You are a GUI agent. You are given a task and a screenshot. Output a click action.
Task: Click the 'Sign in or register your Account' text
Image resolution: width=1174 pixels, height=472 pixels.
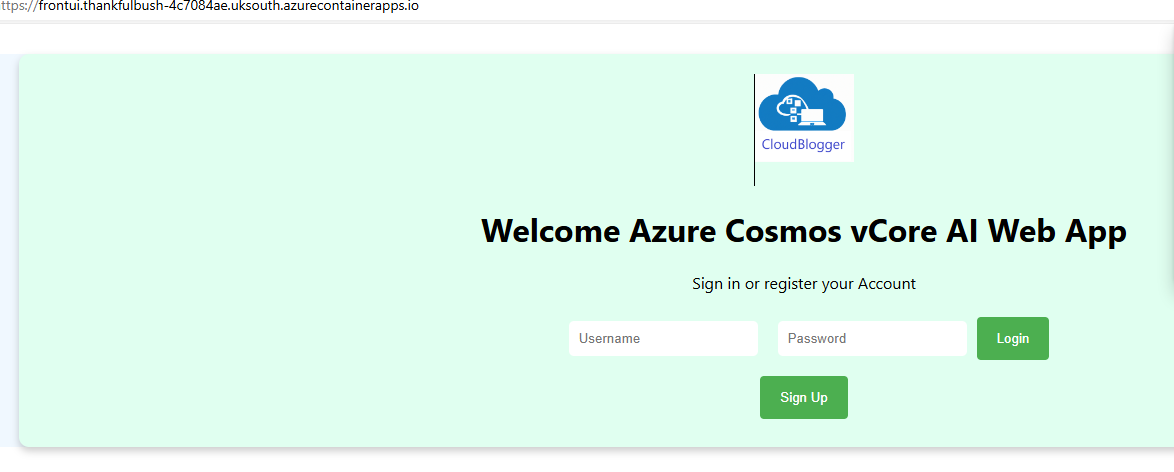click(x=804, y=284)
